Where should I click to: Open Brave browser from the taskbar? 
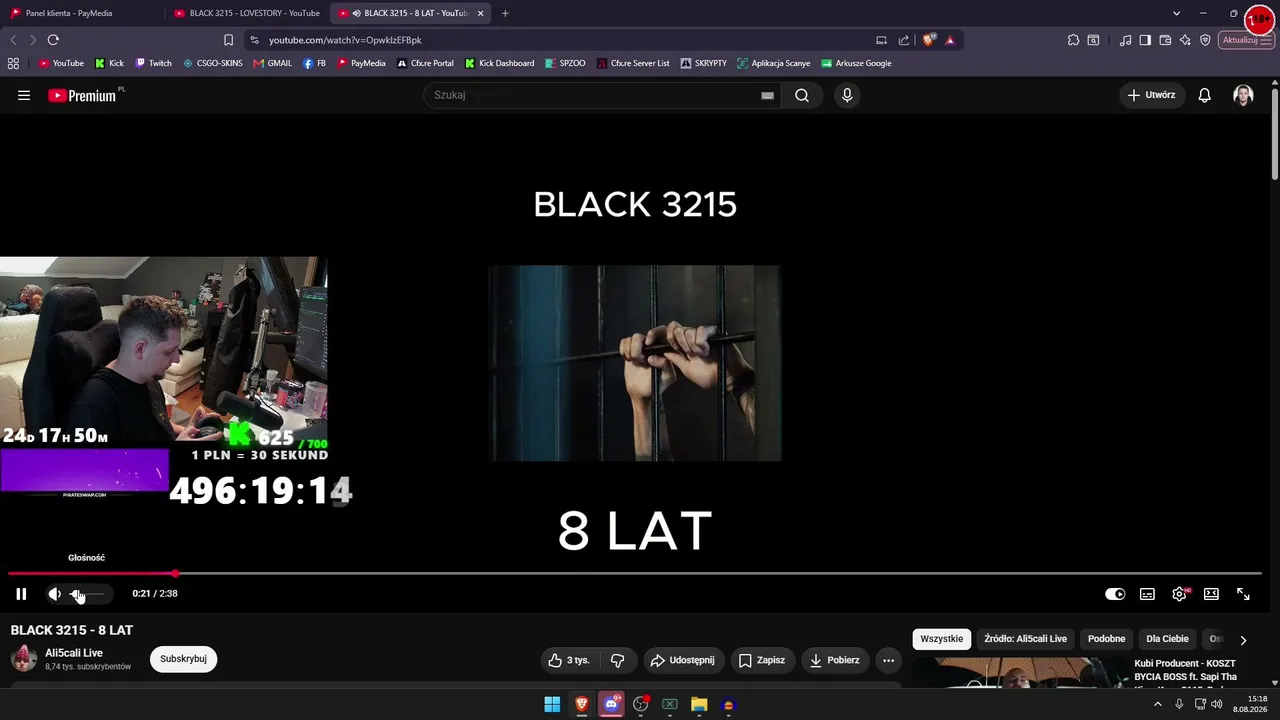click(581, 705)
